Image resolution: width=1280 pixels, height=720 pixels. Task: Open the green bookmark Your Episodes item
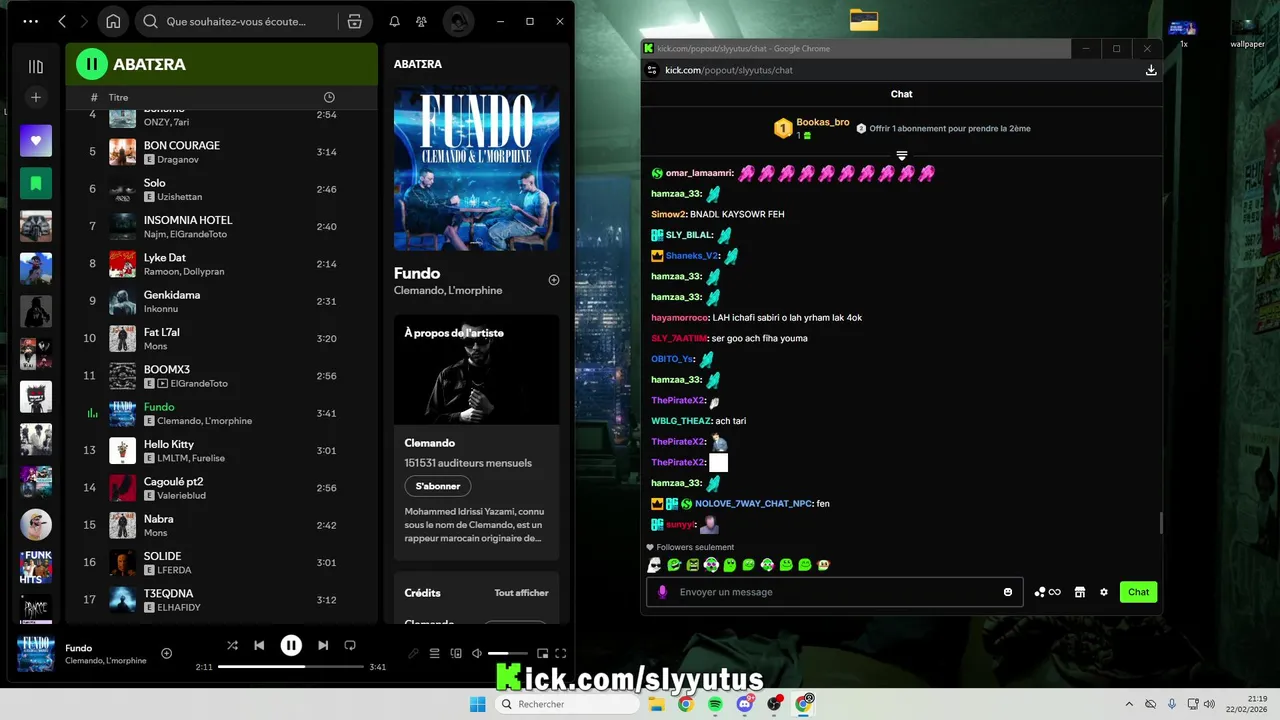(36, 183)
